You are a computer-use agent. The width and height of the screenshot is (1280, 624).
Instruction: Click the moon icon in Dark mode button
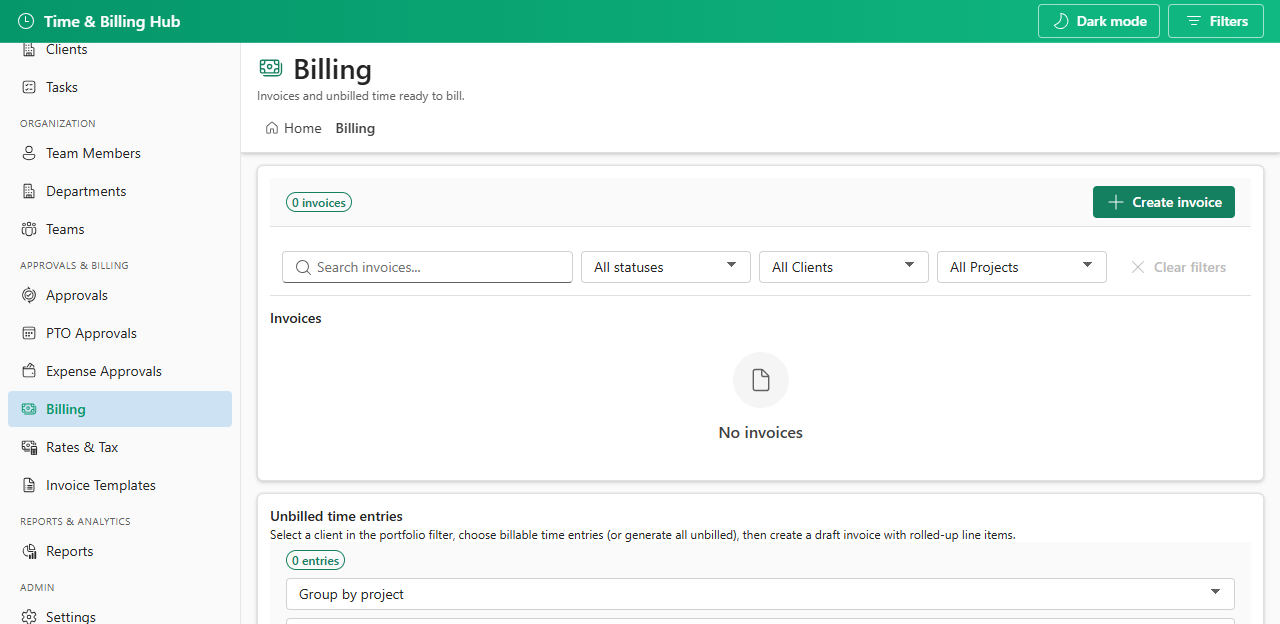click(x=1062, y=21)
